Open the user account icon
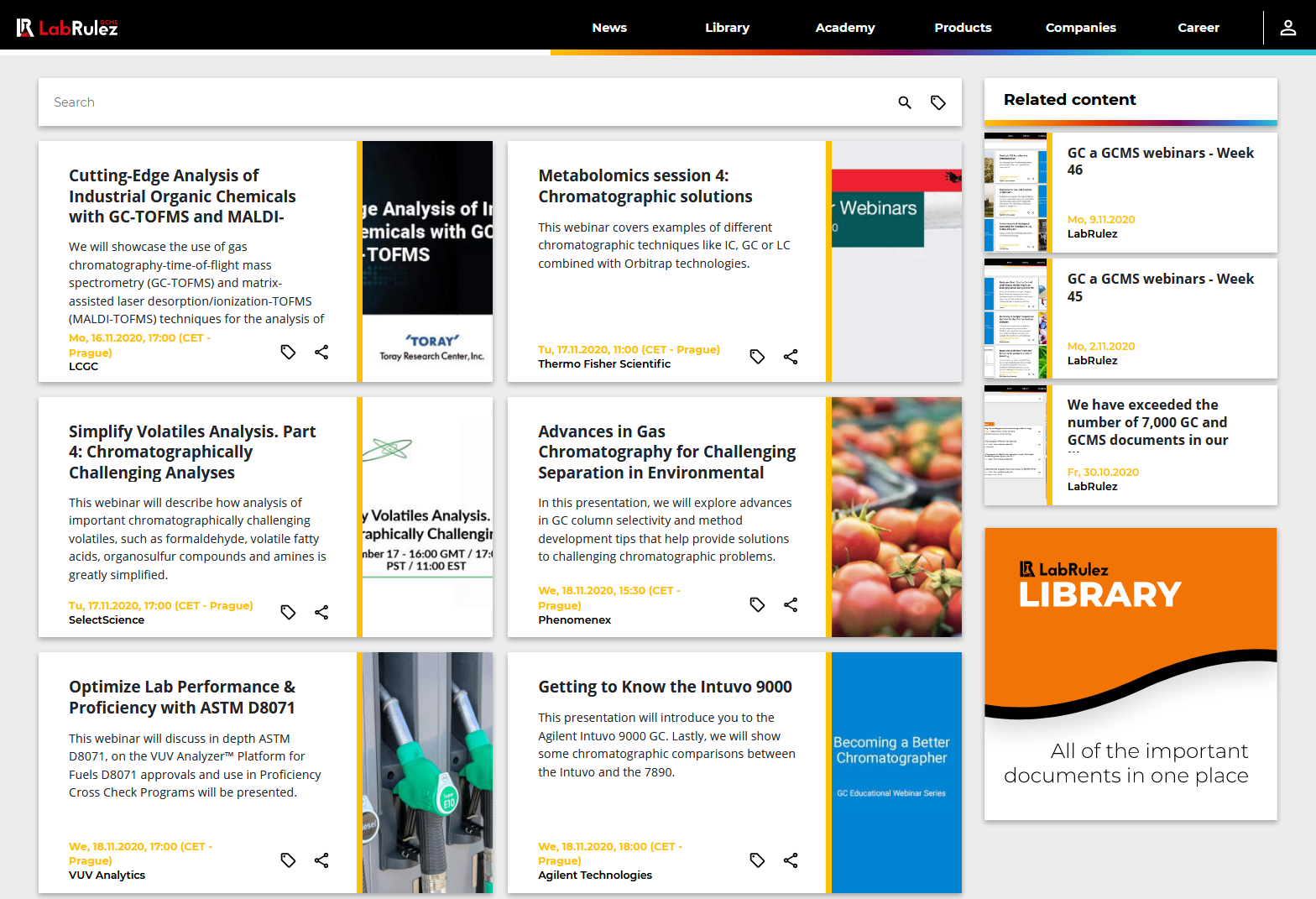 pyautogui.click(x=1287, y=28)
